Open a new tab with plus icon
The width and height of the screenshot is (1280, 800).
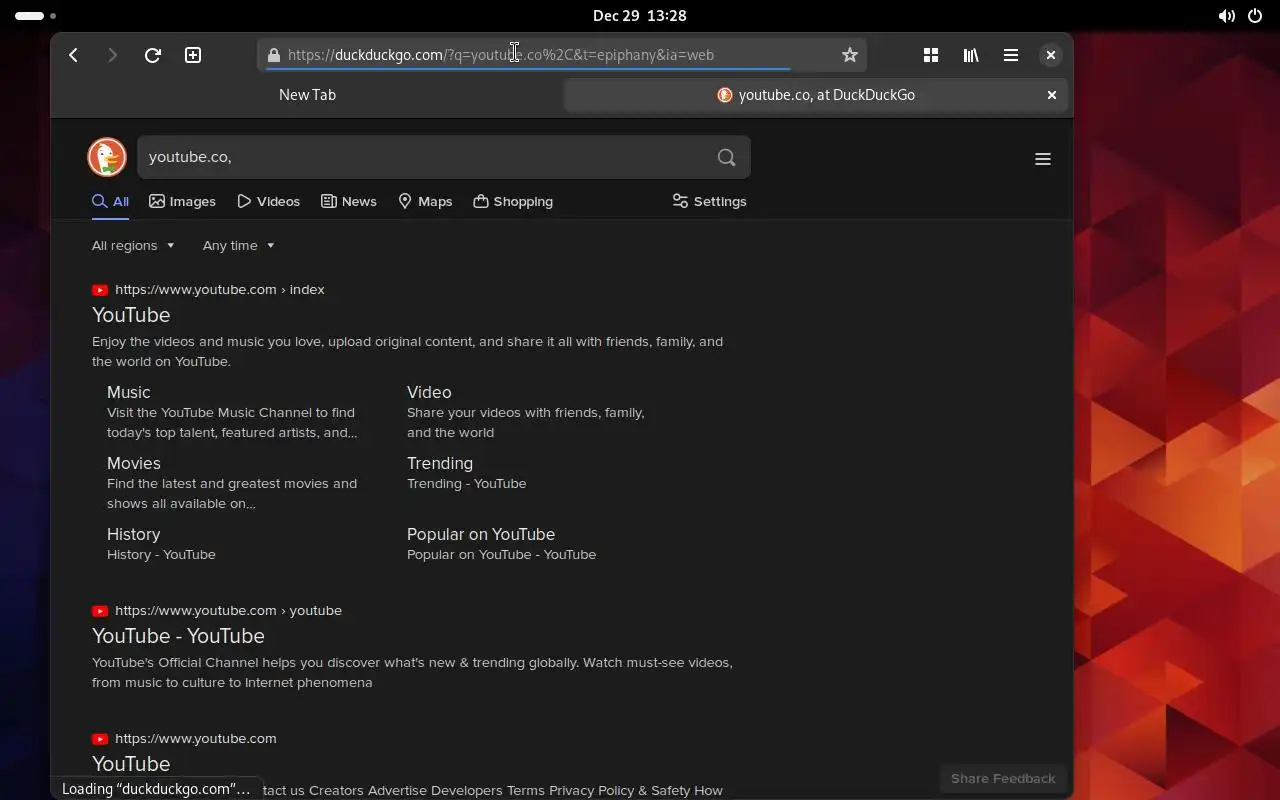pos(193,55)
